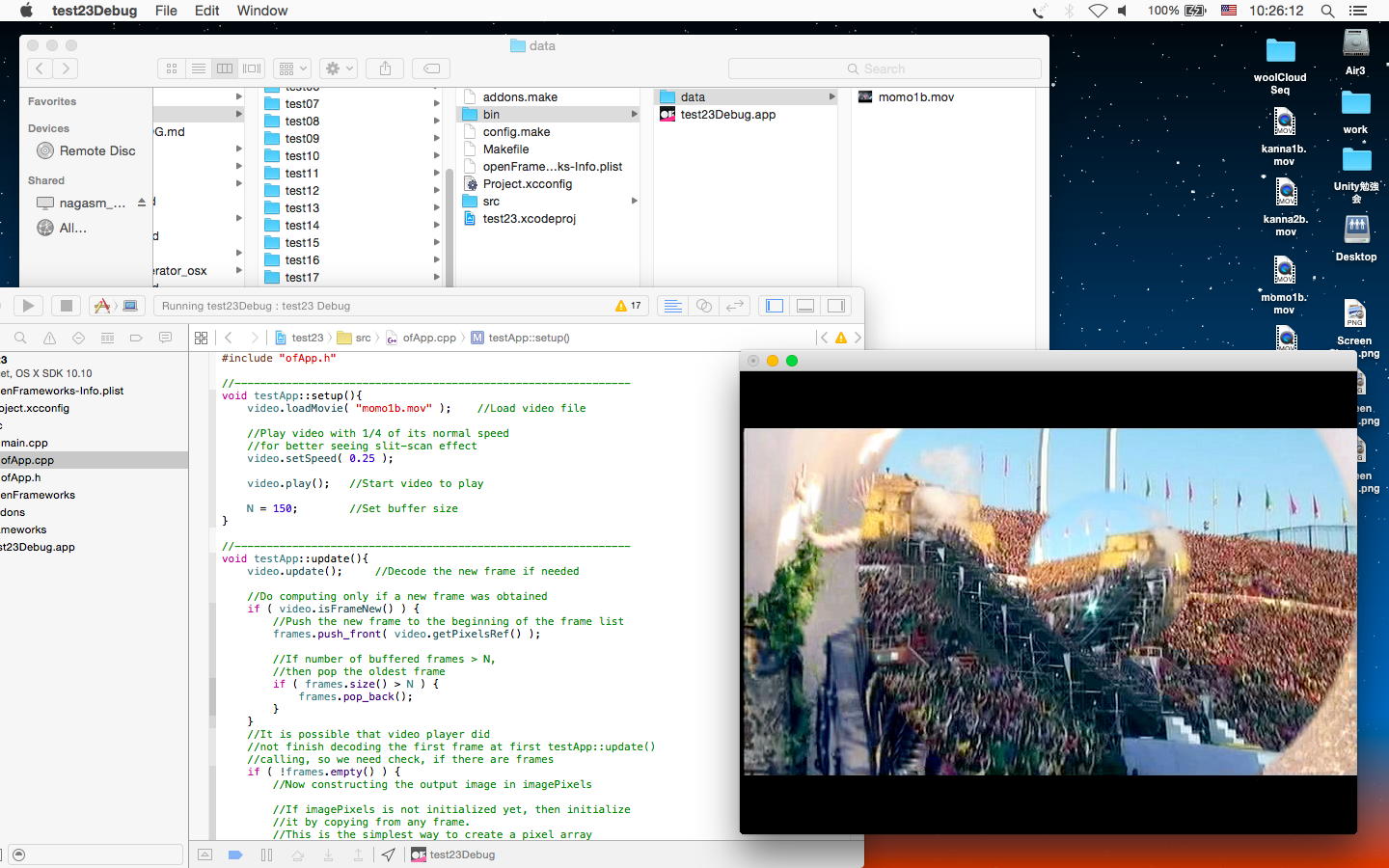
Task: Expand the src folder in Finder
Action: [491, 202]
